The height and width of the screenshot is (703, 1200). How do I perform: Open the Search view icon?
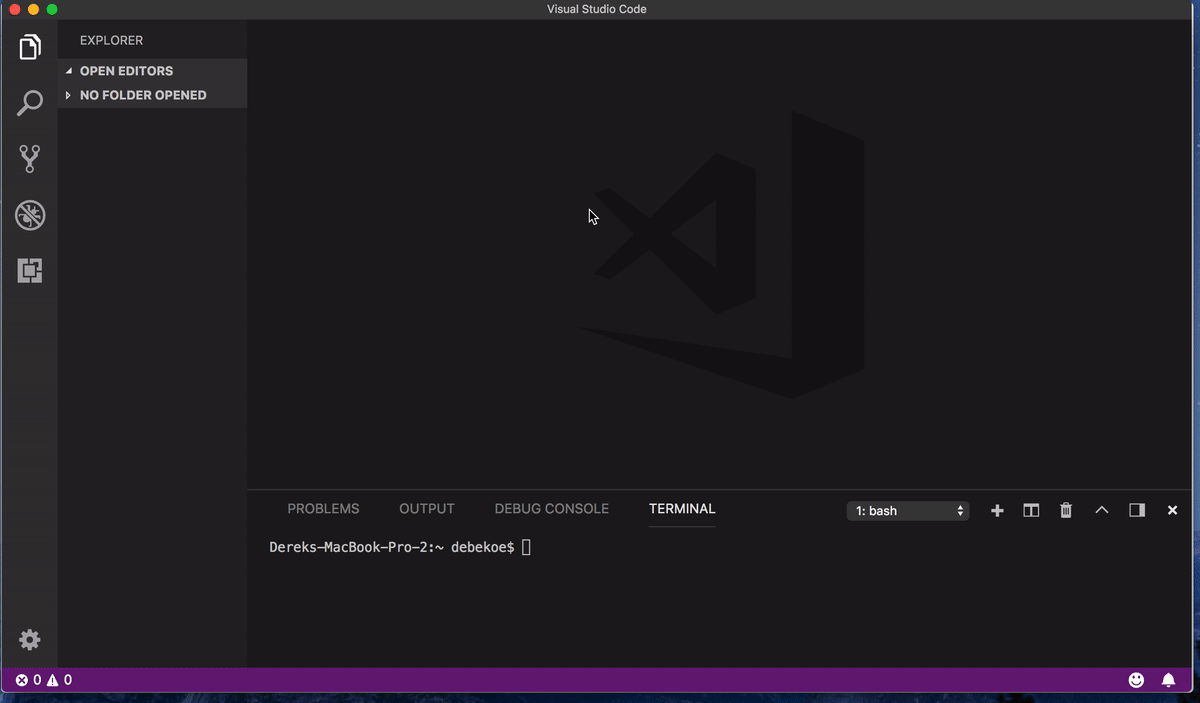pos(30,103)
